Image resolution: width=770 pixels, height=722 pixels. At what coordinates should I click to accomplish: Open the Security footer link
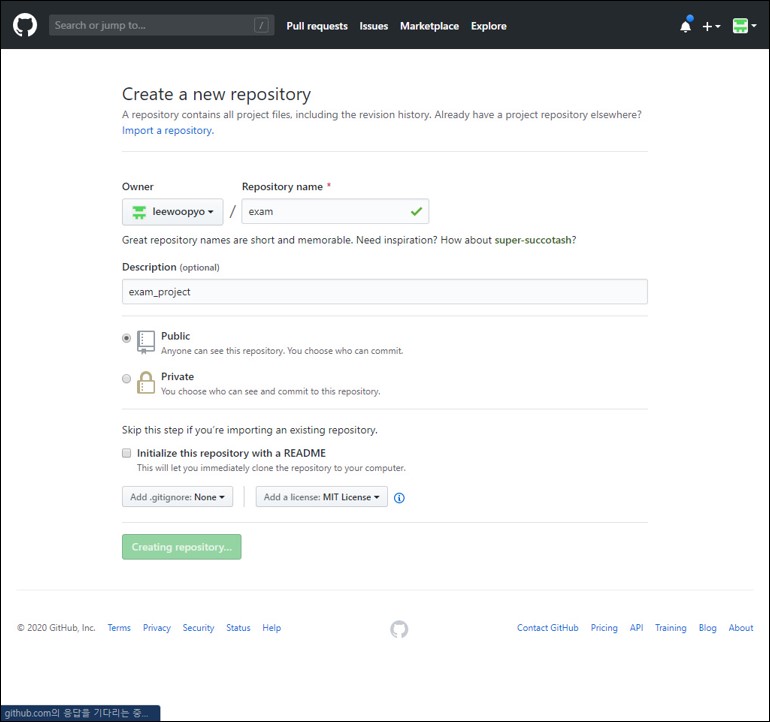point(198,628)
